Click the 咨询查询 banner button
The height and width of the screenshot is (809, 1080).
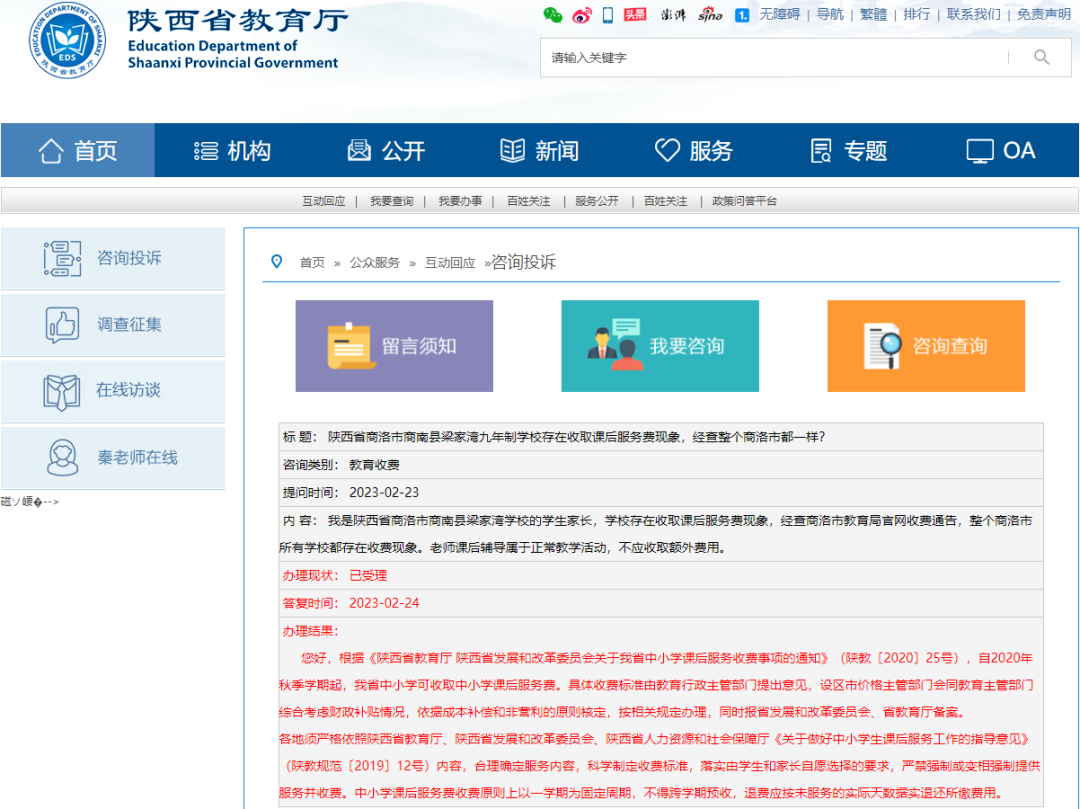click(926, 345)
